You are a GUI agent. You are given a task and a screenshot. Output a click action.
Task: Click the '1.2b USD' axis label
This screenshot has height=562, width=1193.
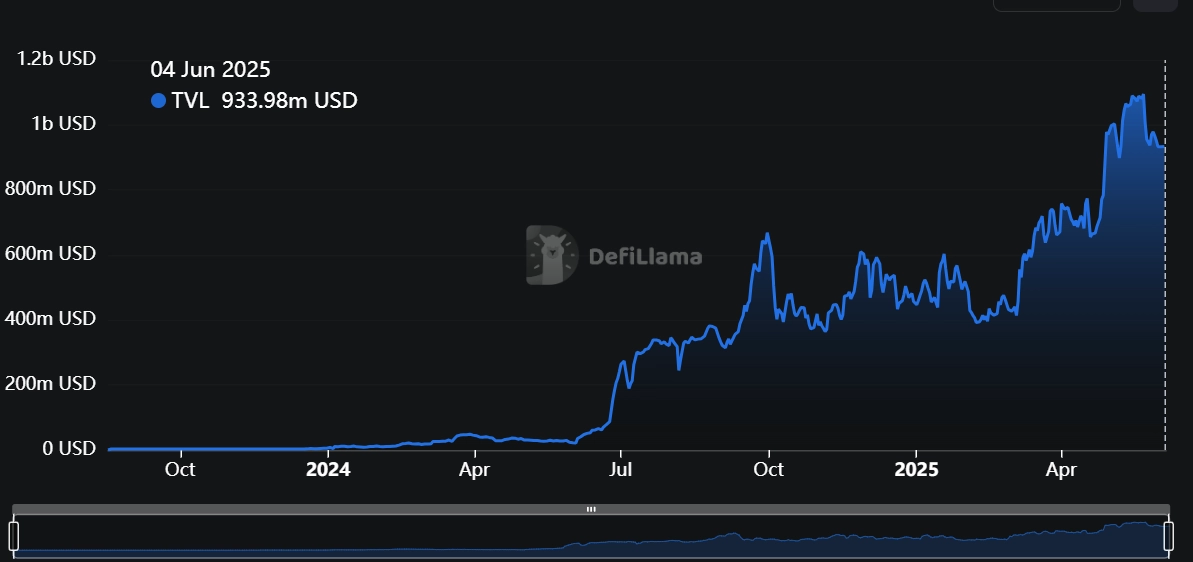(x=56, y=58)
